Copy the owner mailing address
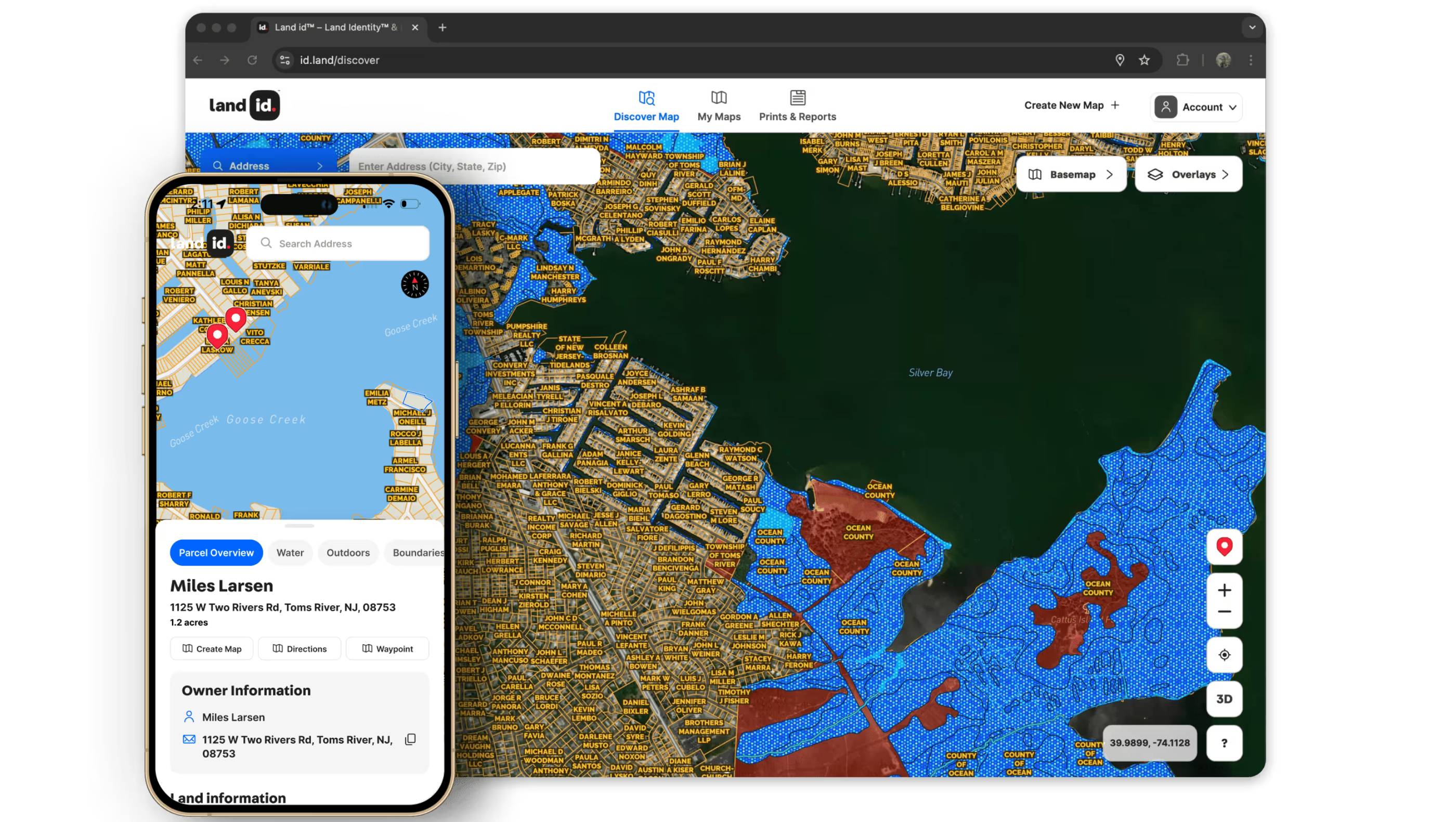The height and width of the screenshot is (822, 1456). click(x=410, y=739)
